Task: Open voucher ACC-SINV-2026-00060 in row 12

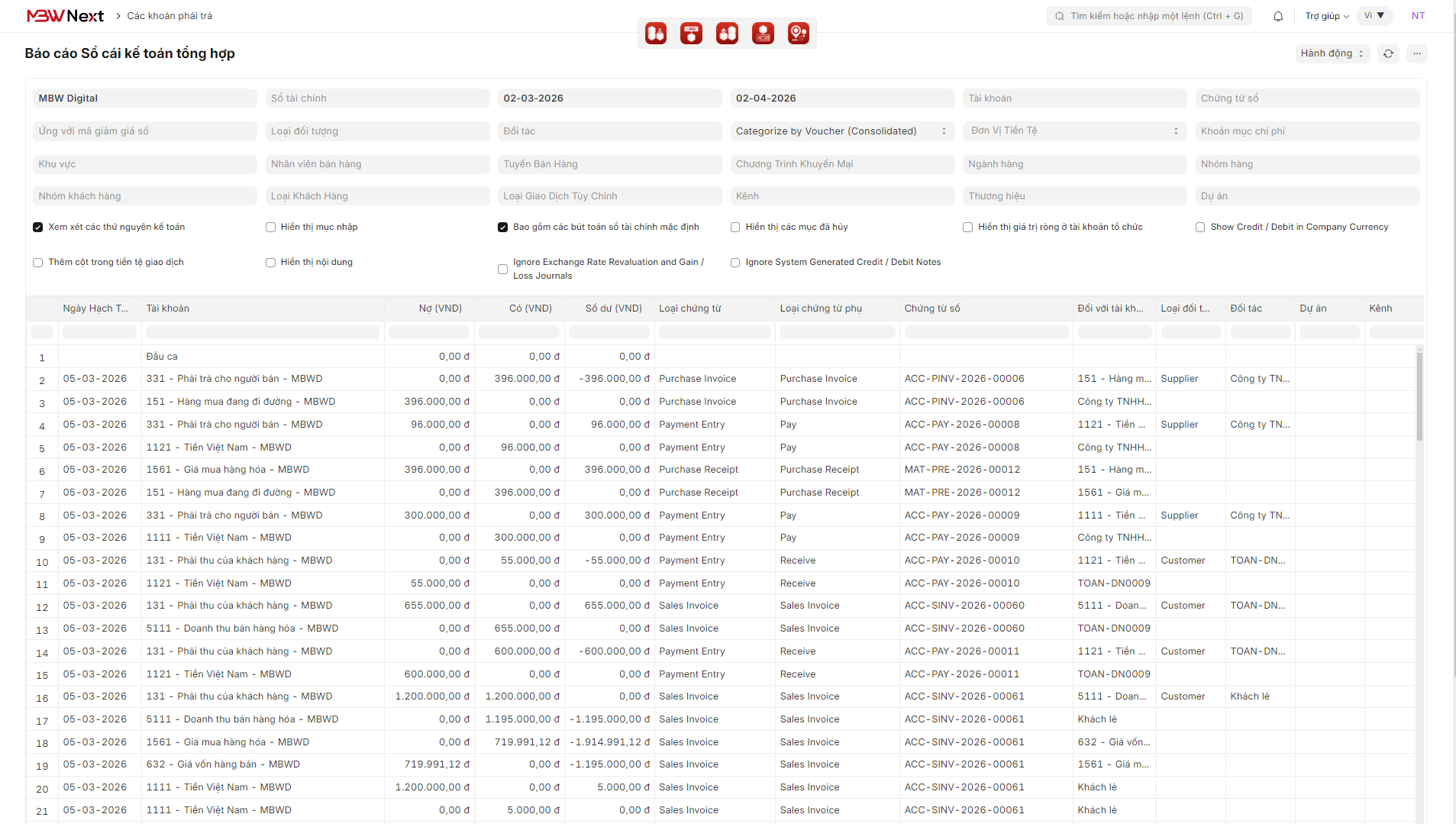Action: 964,606
